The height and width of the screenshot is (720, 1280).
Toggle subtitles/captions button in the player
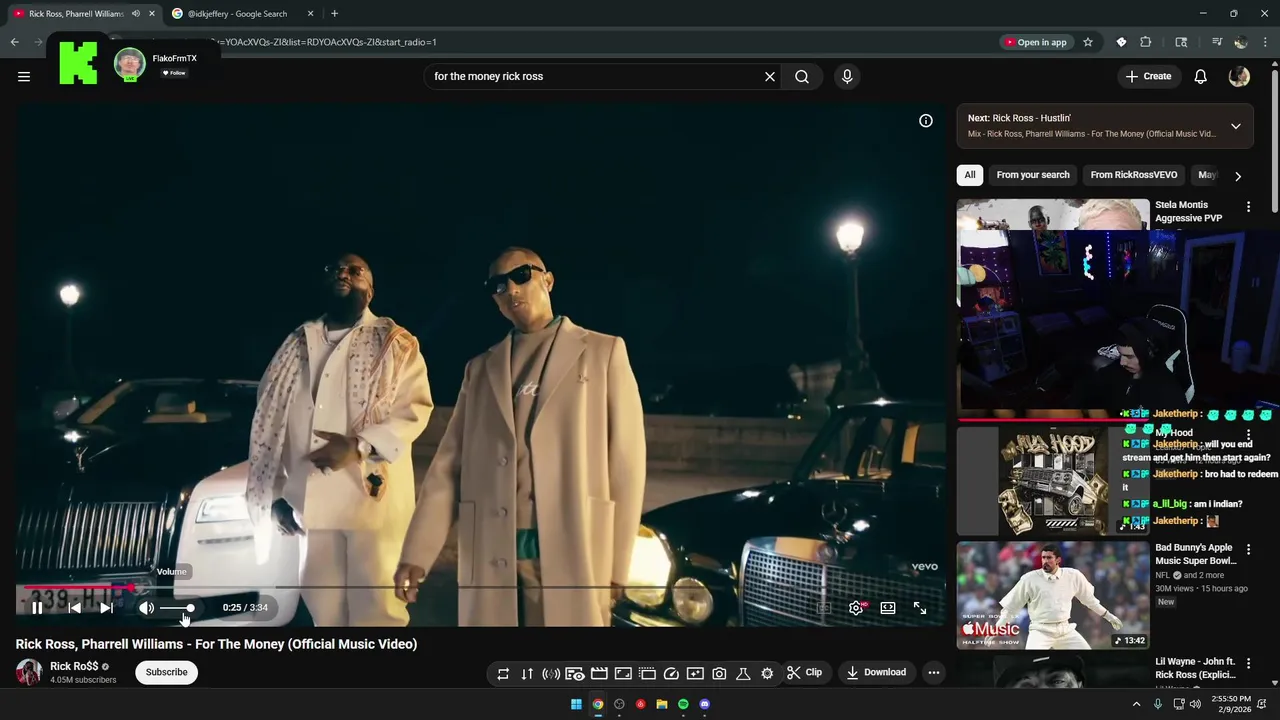[824, 608]
